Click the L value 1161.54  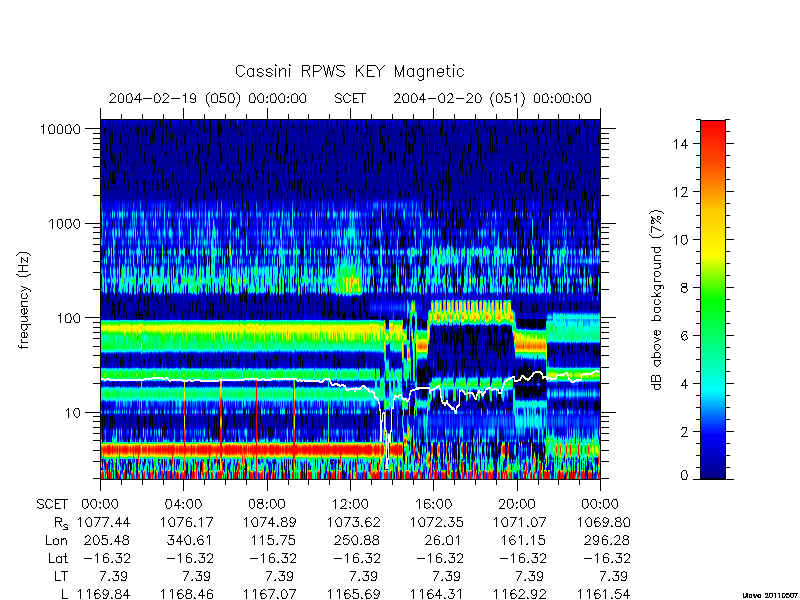click(604, 594)
